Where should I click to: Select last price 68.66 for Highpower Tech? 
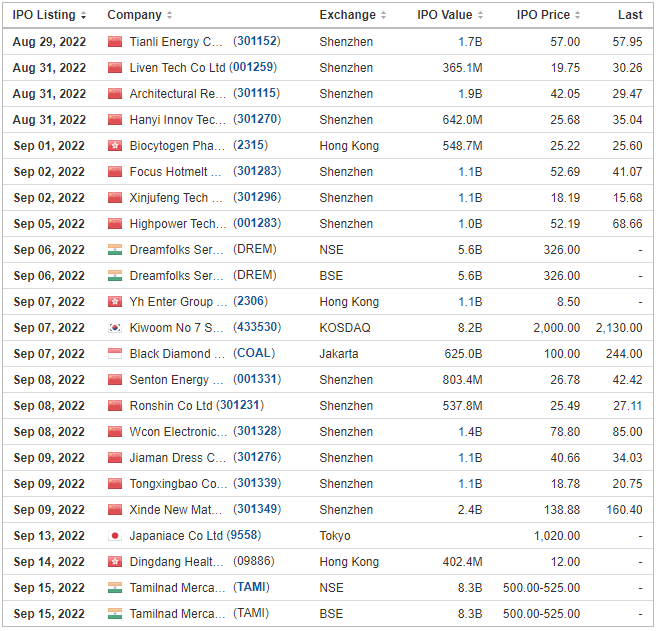pyautogui.click(x=627, y=224)
